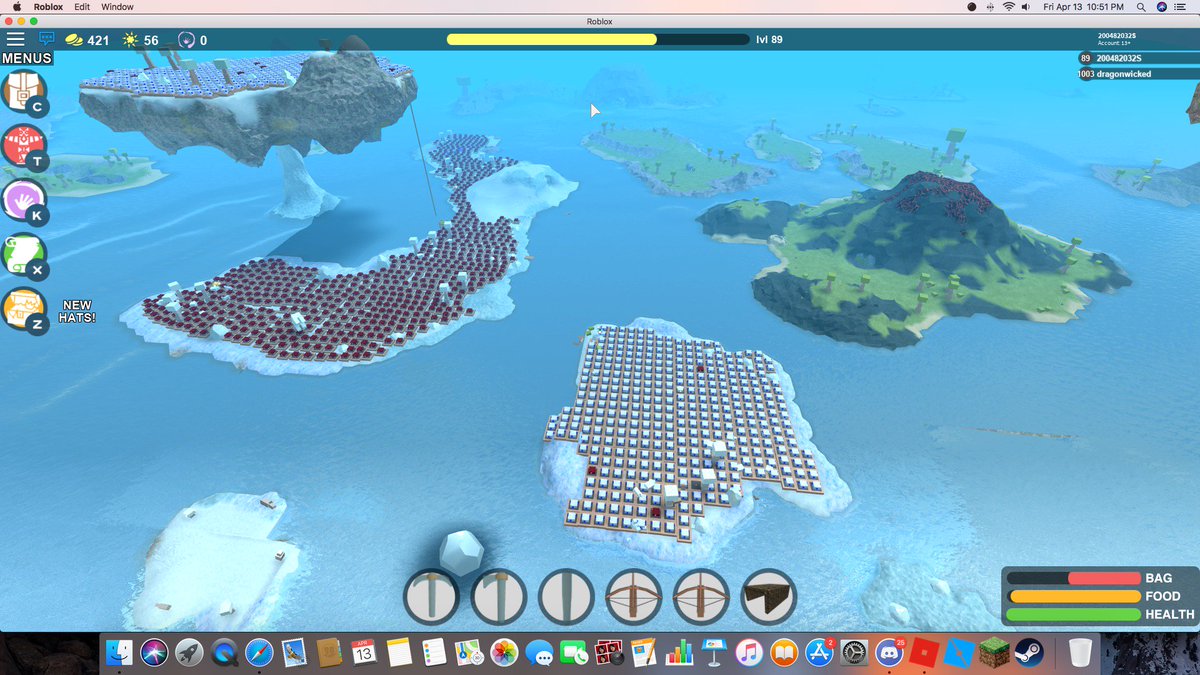Click the sun counter showing 56
The height and width of the screenshot is (675, 1200).
point(140,40)
